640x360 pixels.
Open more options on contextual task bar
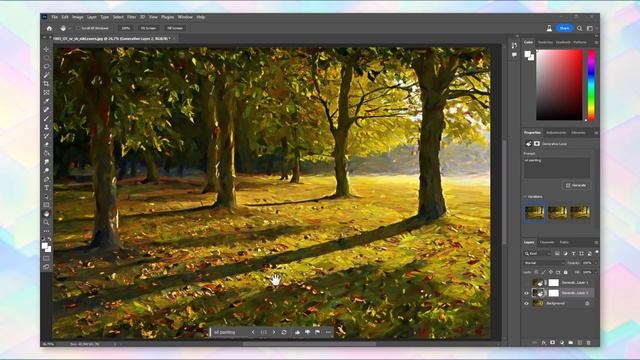point(328,332)
